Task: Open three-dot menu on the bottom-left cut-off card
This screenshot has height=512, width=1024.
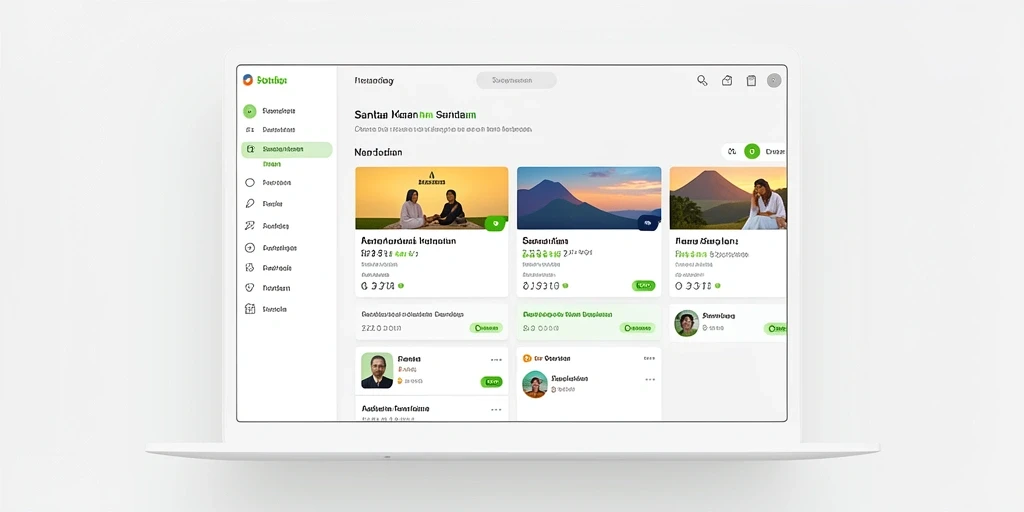Action: (496, 409)
